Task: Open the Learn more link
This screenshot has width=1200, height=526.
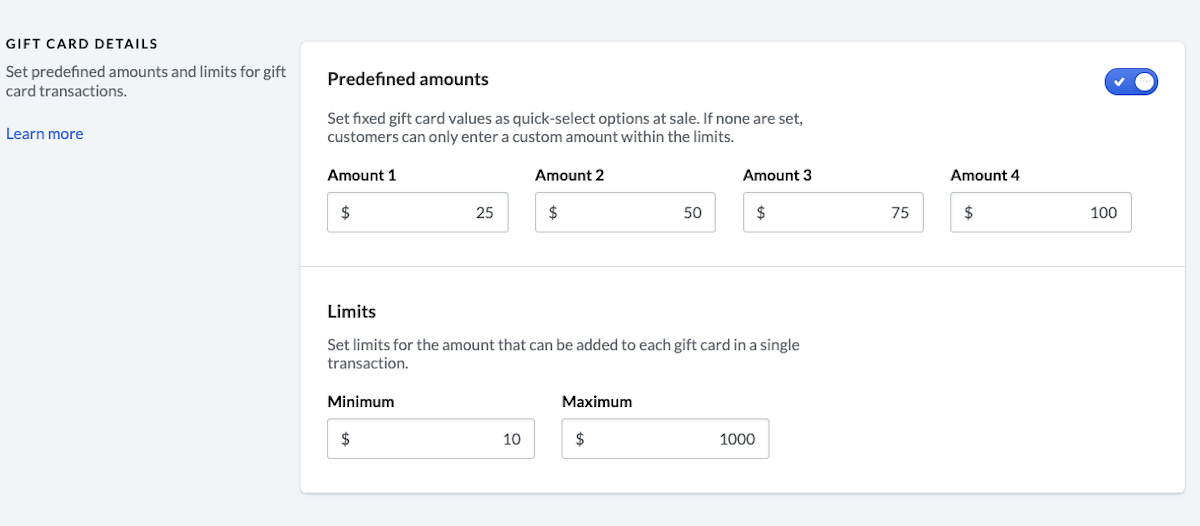Action: (x=45, y=134)
